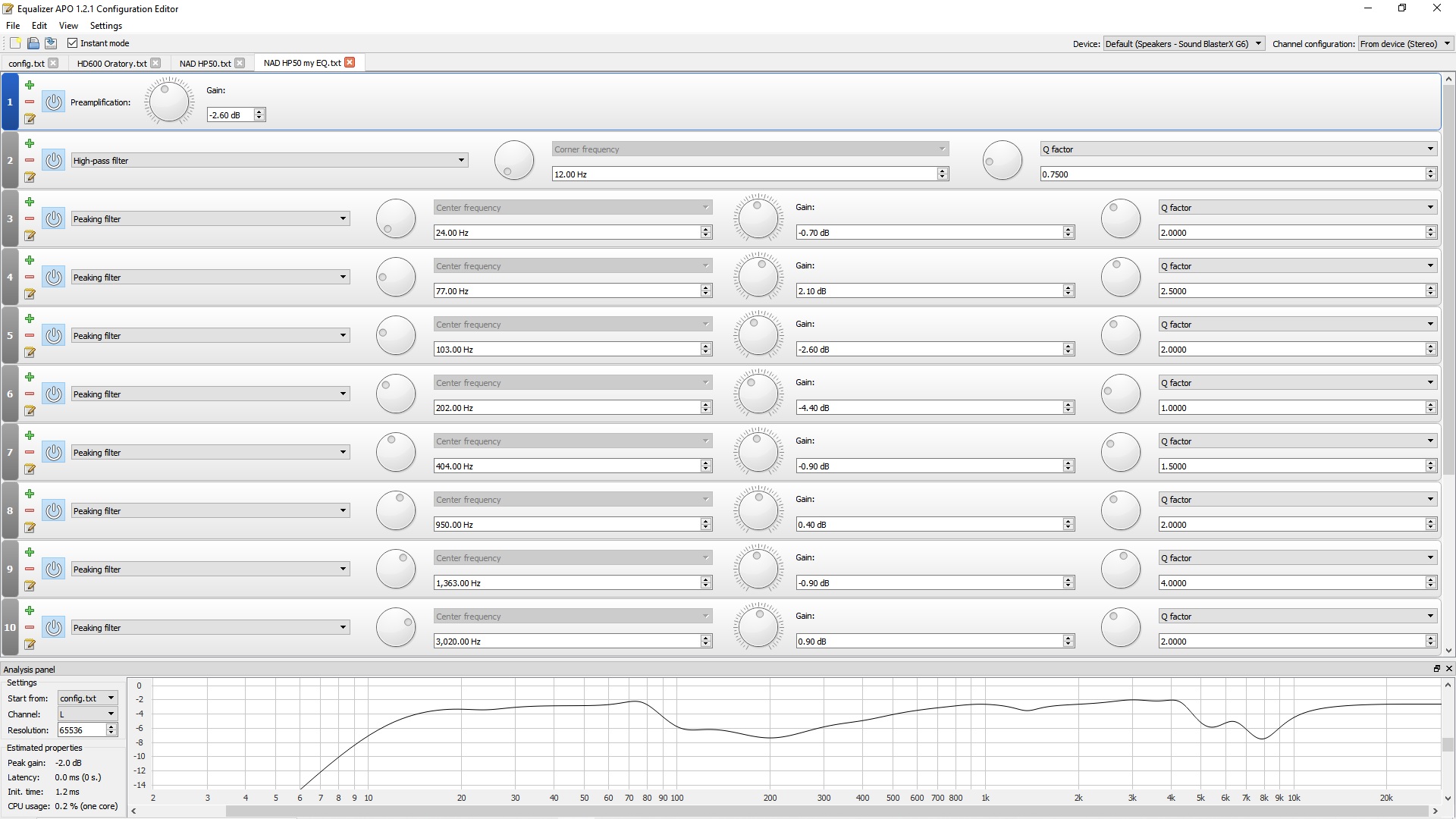Click the add filter icon on row 8

[x=28, y=493]
